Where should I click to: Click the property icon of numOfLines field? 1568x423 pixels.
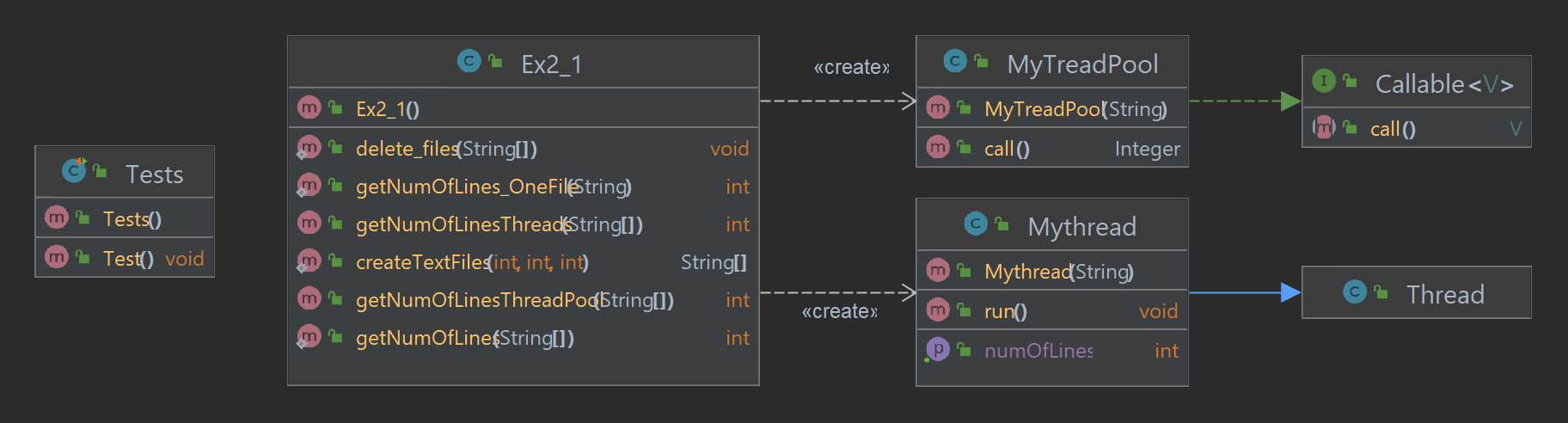tap(938, 349)
